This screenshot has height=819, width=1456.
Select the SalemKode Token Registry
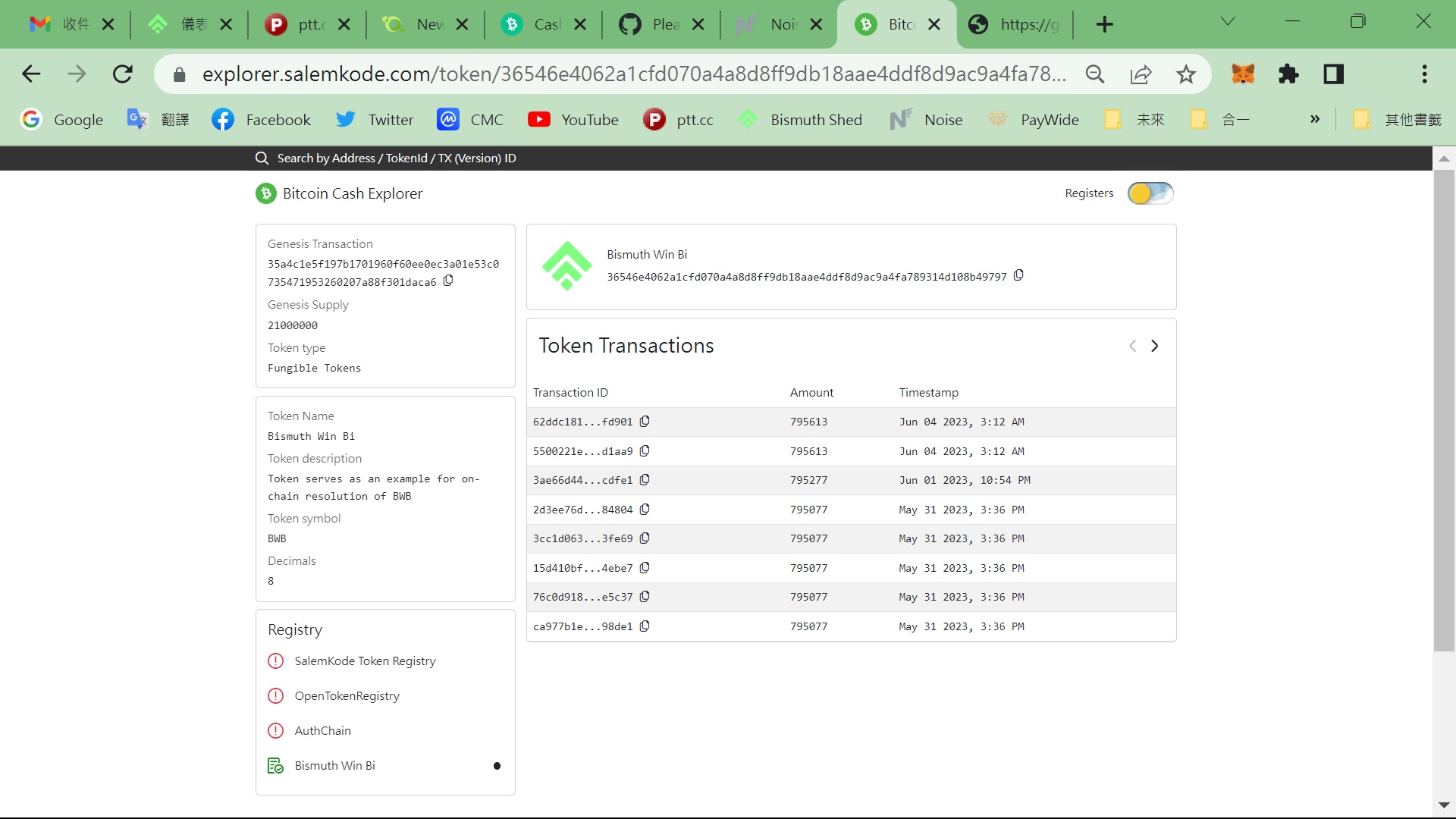click(365, 661)
